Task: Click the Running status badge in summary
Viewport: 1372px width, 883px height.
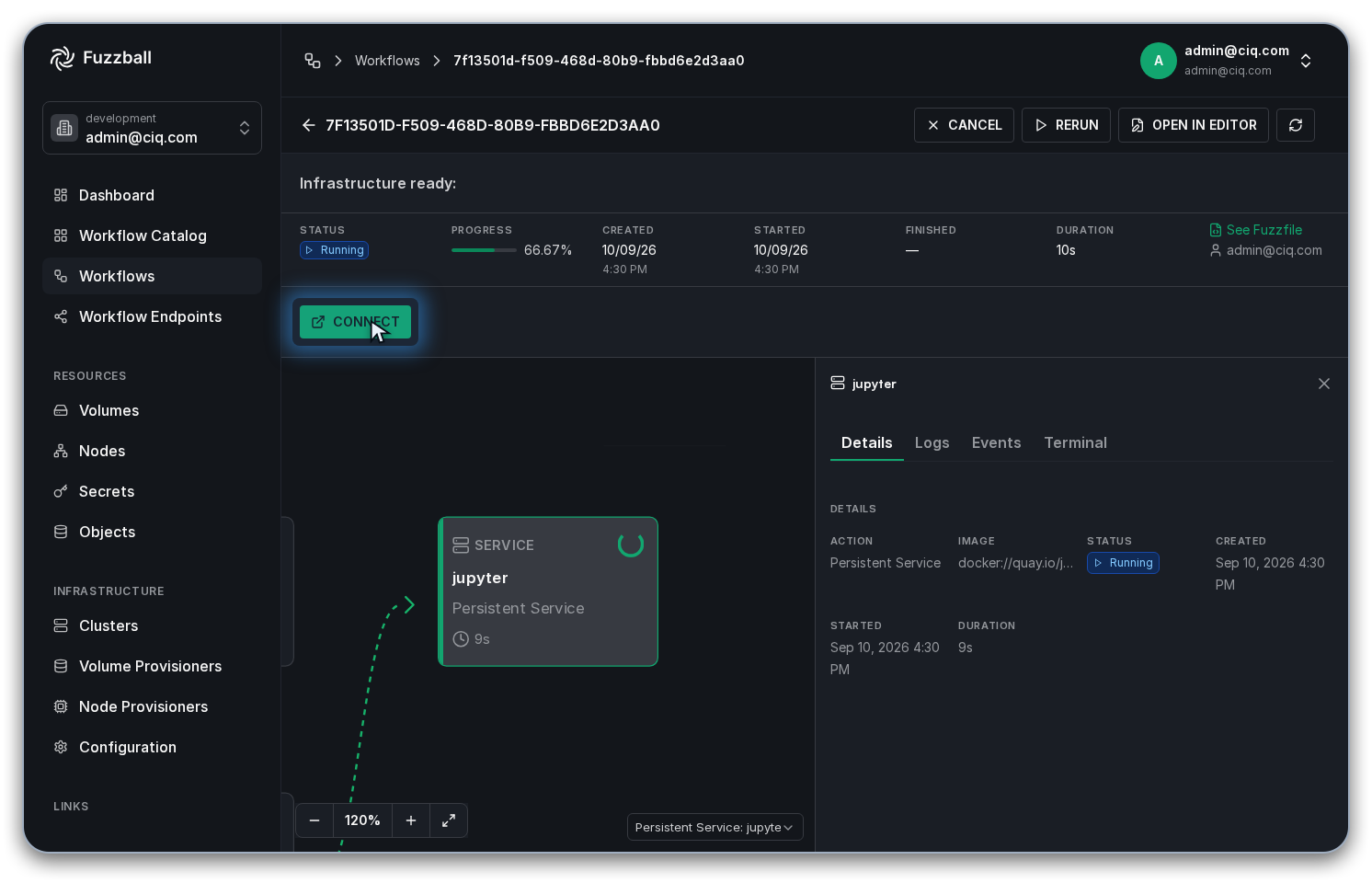Action: pyautogui.click(x=335, y=250)
